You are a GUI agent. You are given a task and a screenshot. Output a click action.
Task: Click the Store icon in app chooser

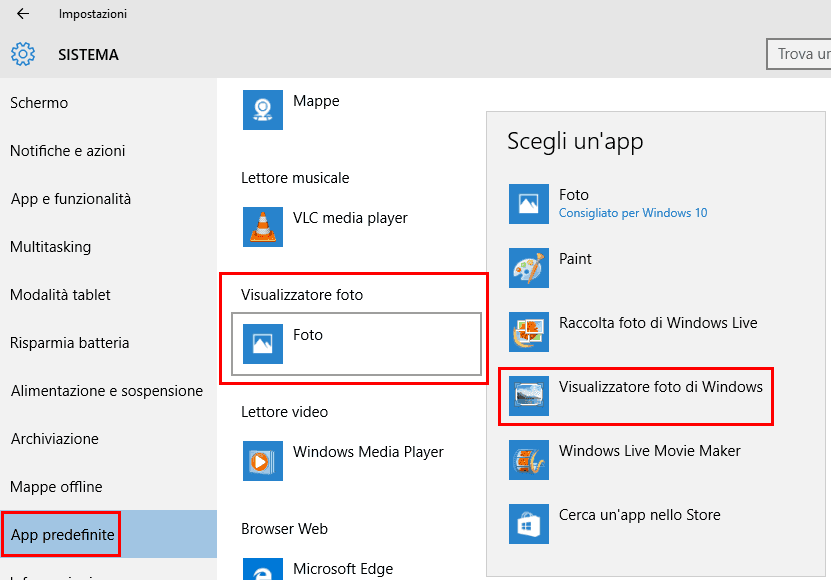(529, 524)
